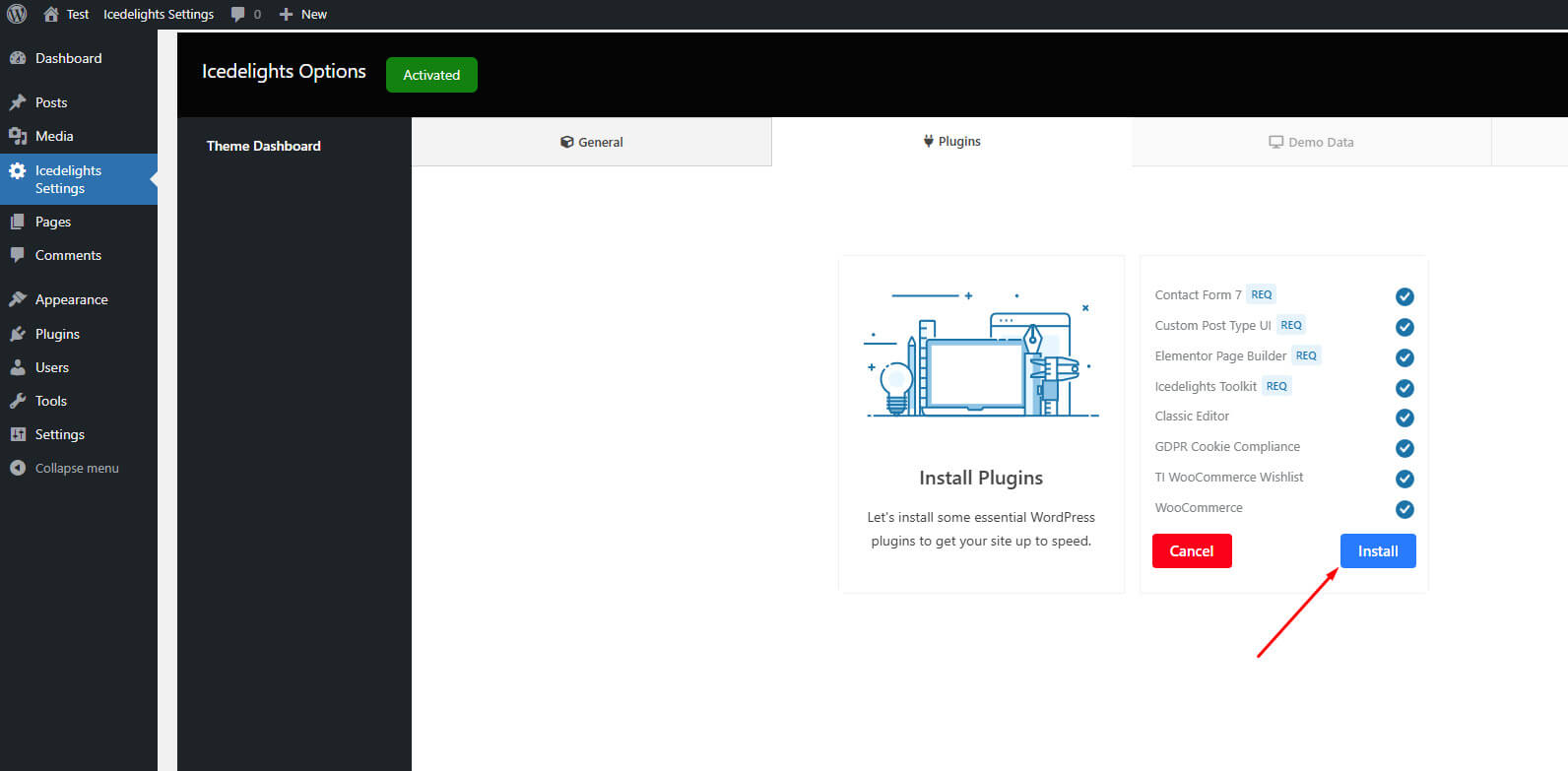Screen dimensions: 1568x771
Task: Click the green Activated button
Action: (x=431, y=75)
